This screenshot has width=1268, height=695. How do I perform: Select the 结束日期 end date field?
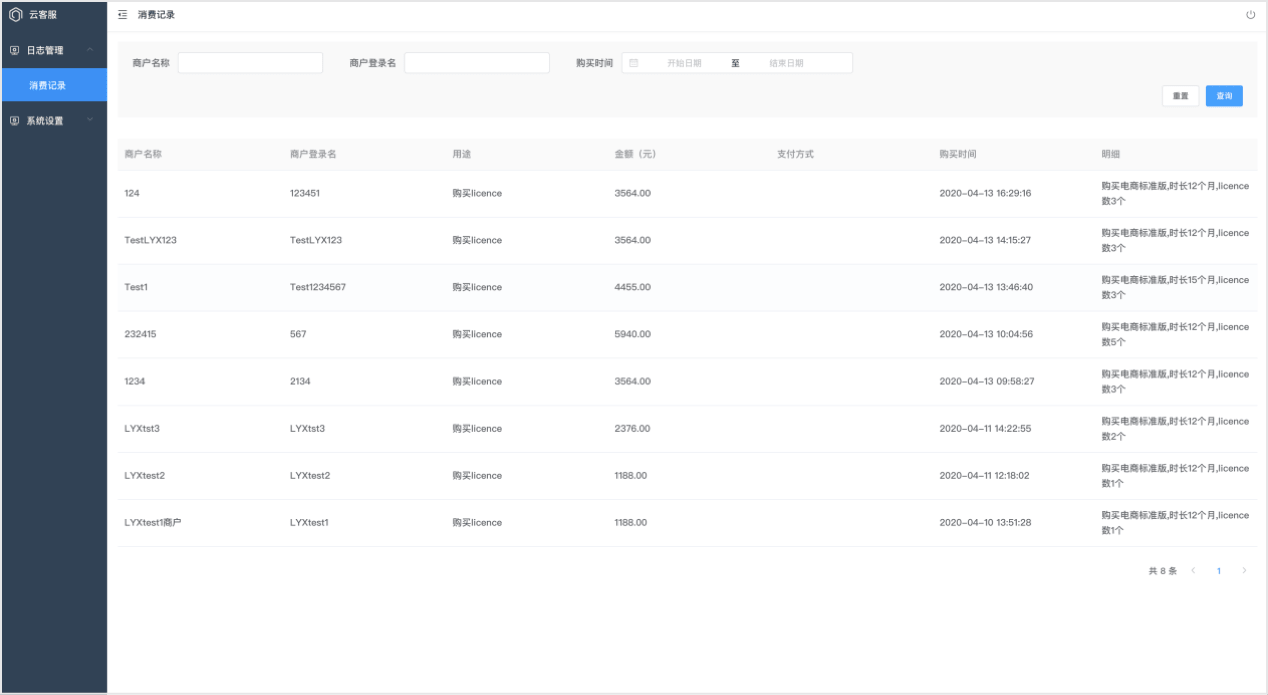(786, 63)
